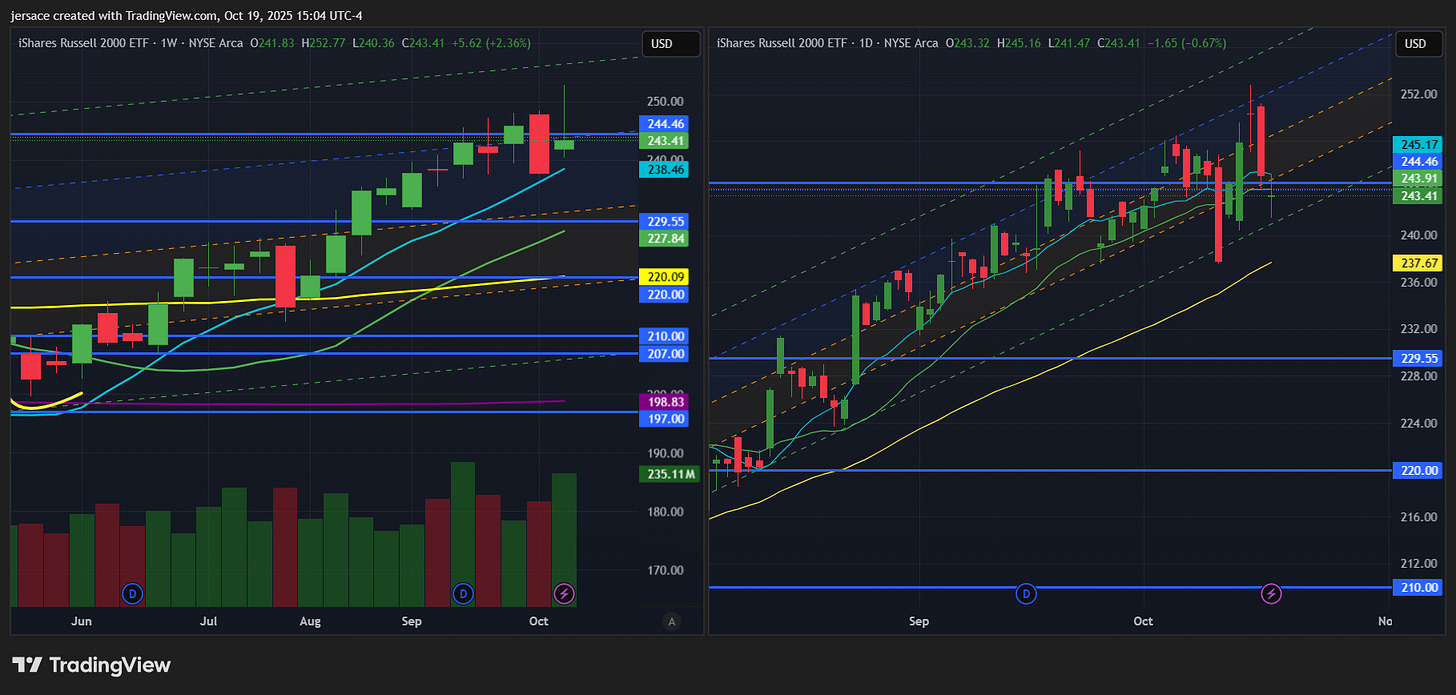Click the 228.00 axis value on daily chart
The width and height of the screenshot is (1456, 695).
[1419, 376]
